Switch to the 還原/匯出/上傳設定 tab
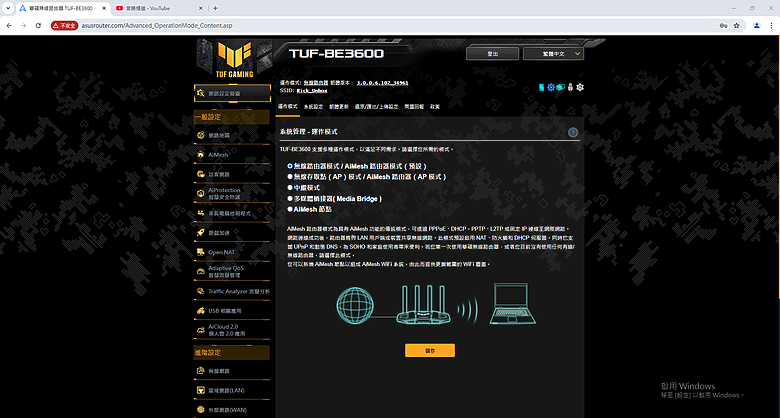The width and height of the screenshot is (780, 418). [x=377, y=106]
